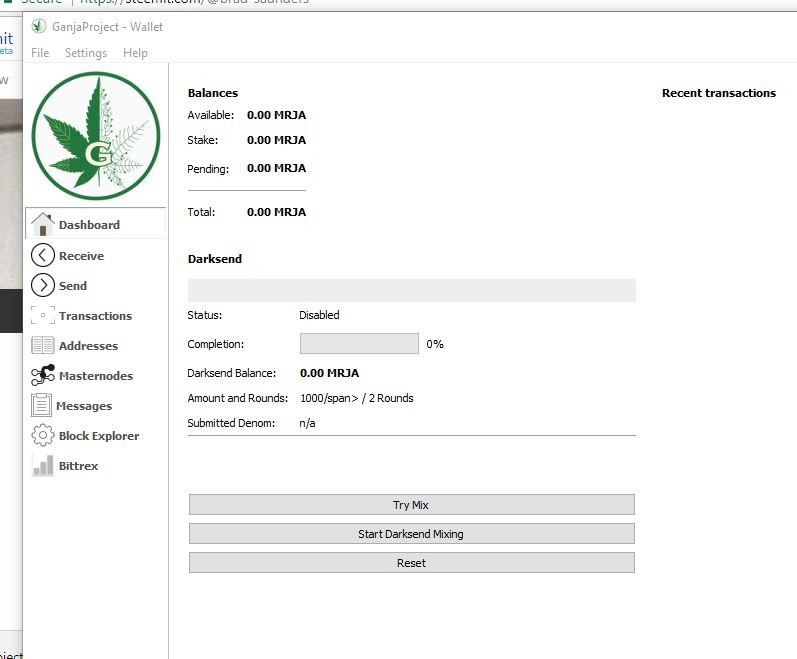The image size is (797, 659).
Task: Click the wide Darksend status bar
Action: coord(412,290)
